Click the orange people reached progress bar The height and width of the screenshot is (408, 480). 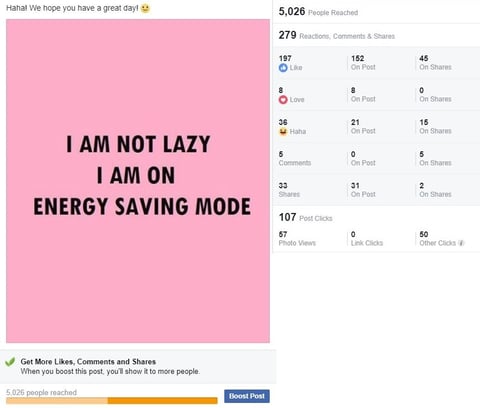pyautogui.click(x=112, y=400)
